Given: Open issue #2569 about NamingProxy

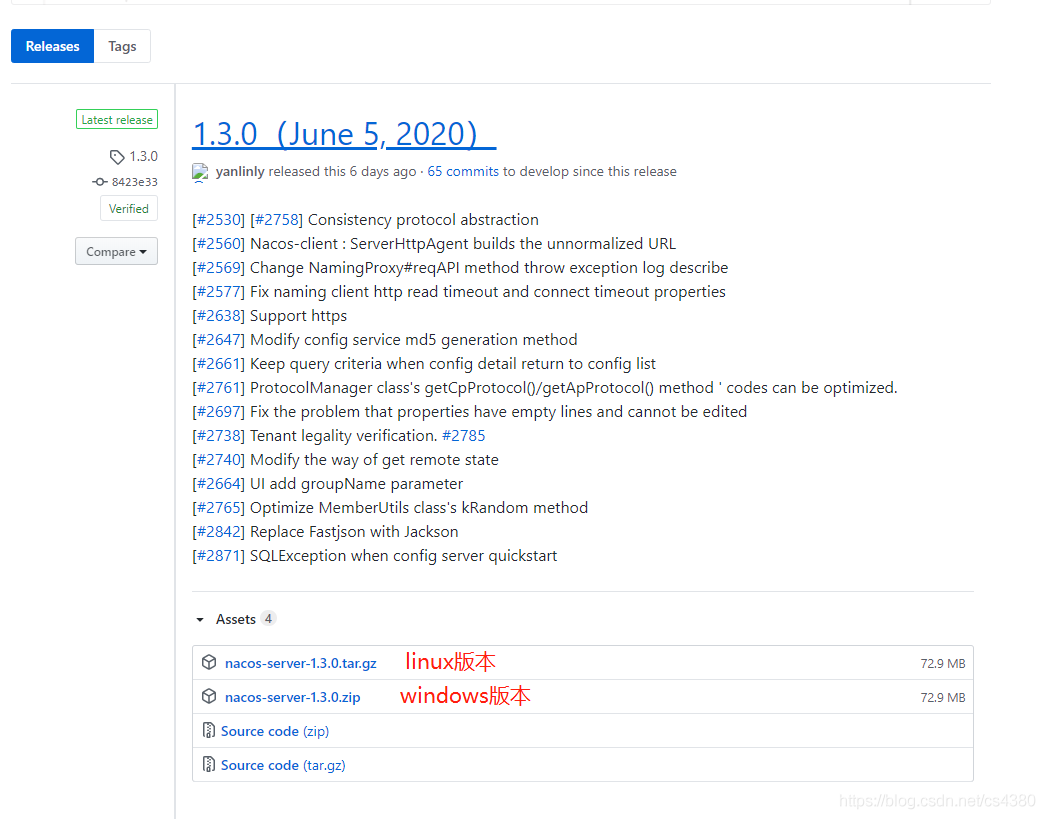Looking at the screenshot, I should [219, 268].
